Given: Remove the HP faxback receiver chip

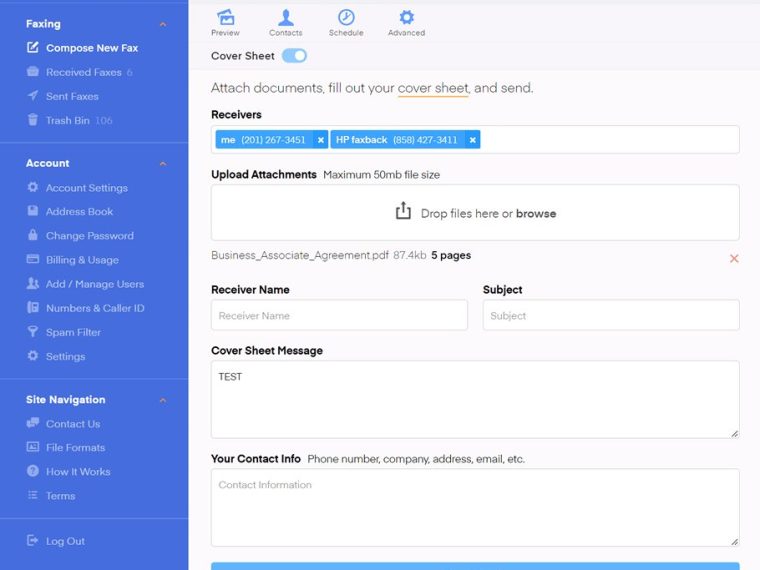Looking at the screenshot, I should pos(473,140).
